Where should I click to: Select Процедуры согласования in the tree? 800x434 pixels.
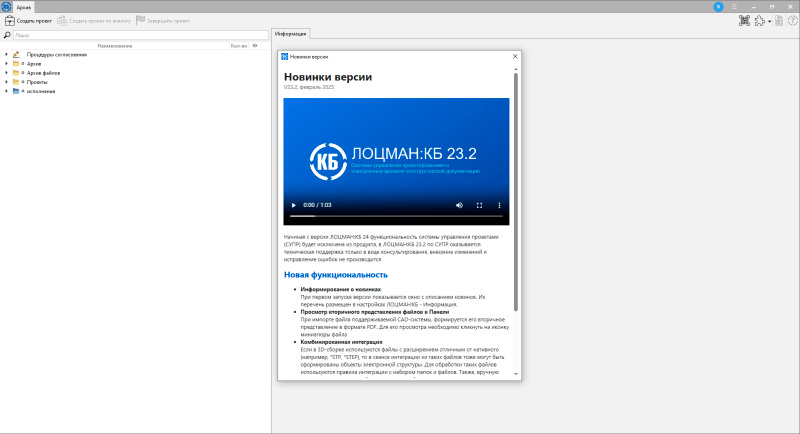(x=57, y=55)
